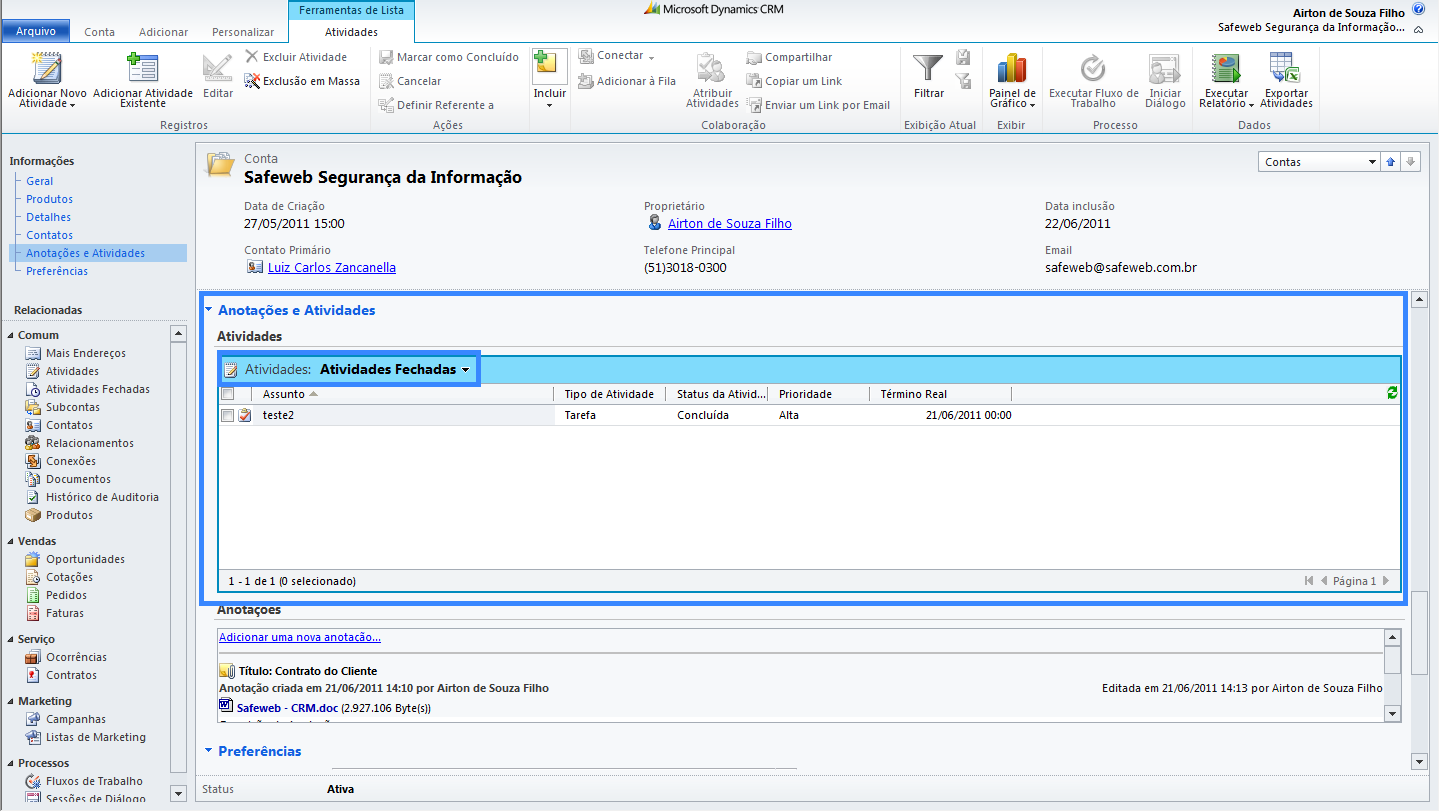The height and width of the screenshot is (812, 1440).
Task: Go to previous record with up arrow
Action: coord(1390,162)
